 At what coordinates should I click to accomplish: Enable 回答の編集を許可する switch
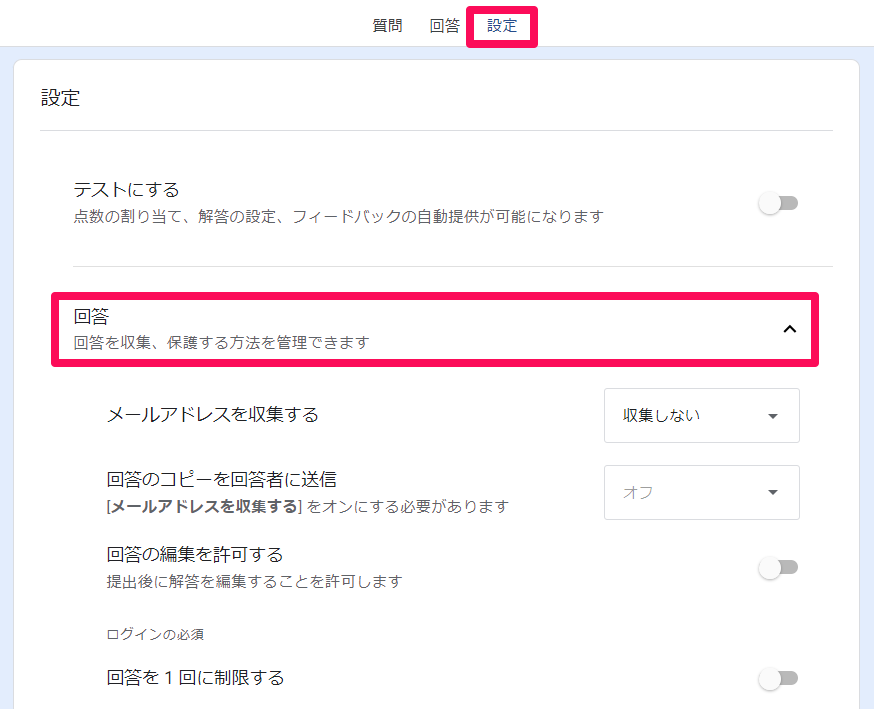click(778, 567)
